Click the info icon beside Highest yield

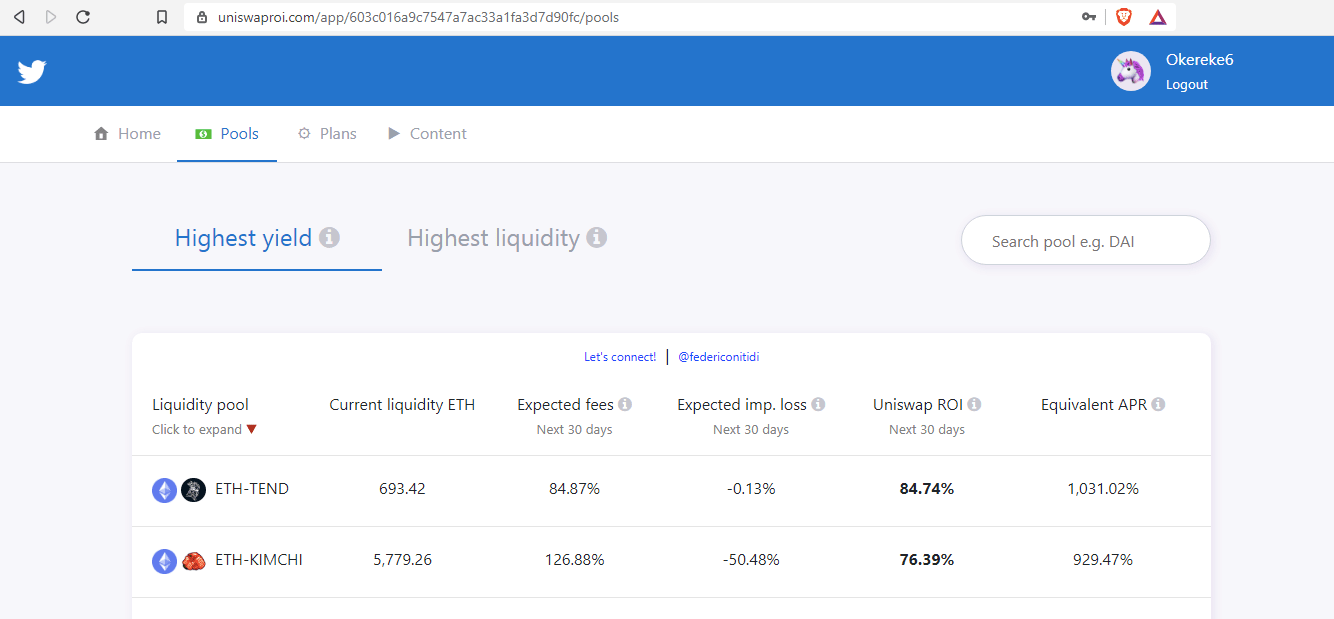point(329,238)
